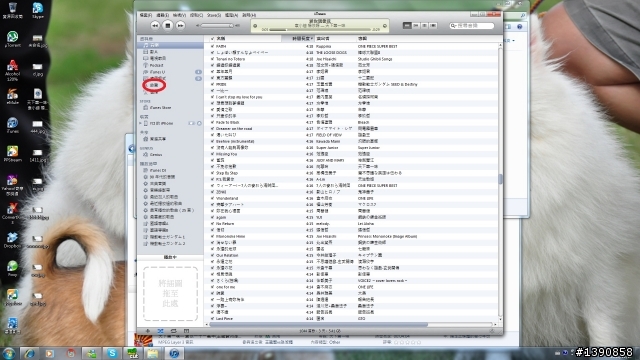Open the View (V) menu
This screenshot has height=360, width=640.
tap(179, 15)
